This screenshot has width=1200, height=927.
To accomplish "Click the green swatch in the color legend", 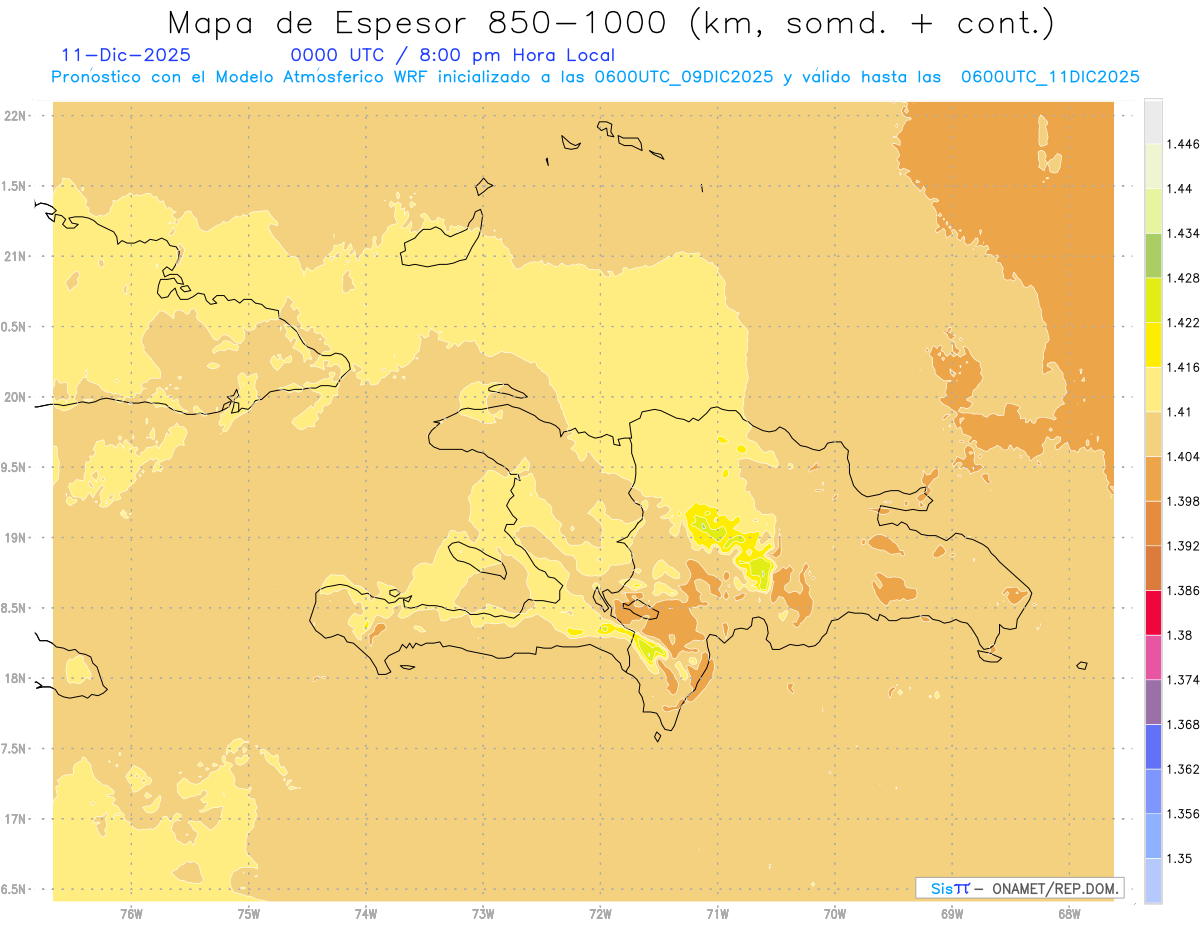I will click(1153, 255).
